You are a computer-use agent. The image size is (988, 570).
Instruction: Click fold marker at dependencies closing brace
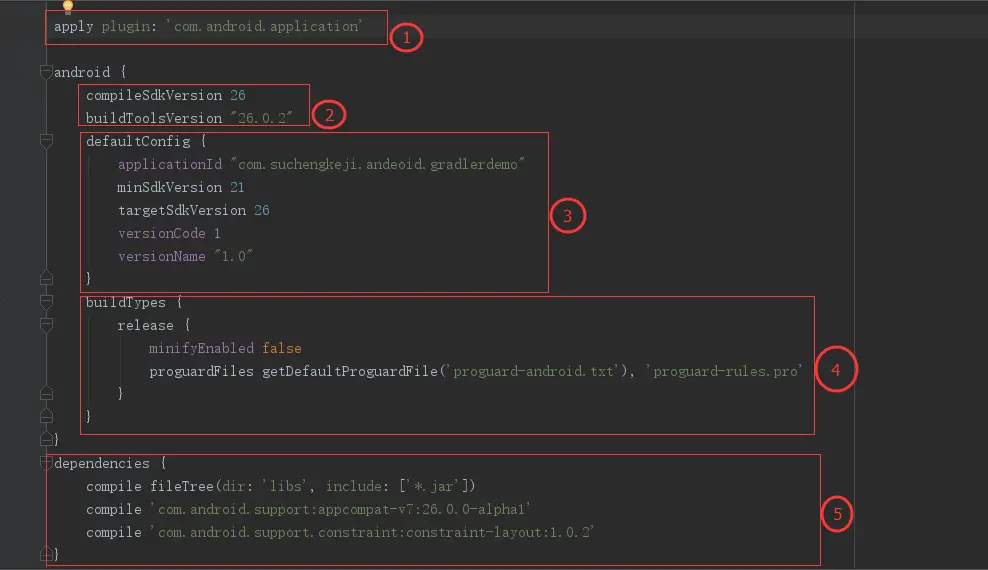tap(46, 554)
